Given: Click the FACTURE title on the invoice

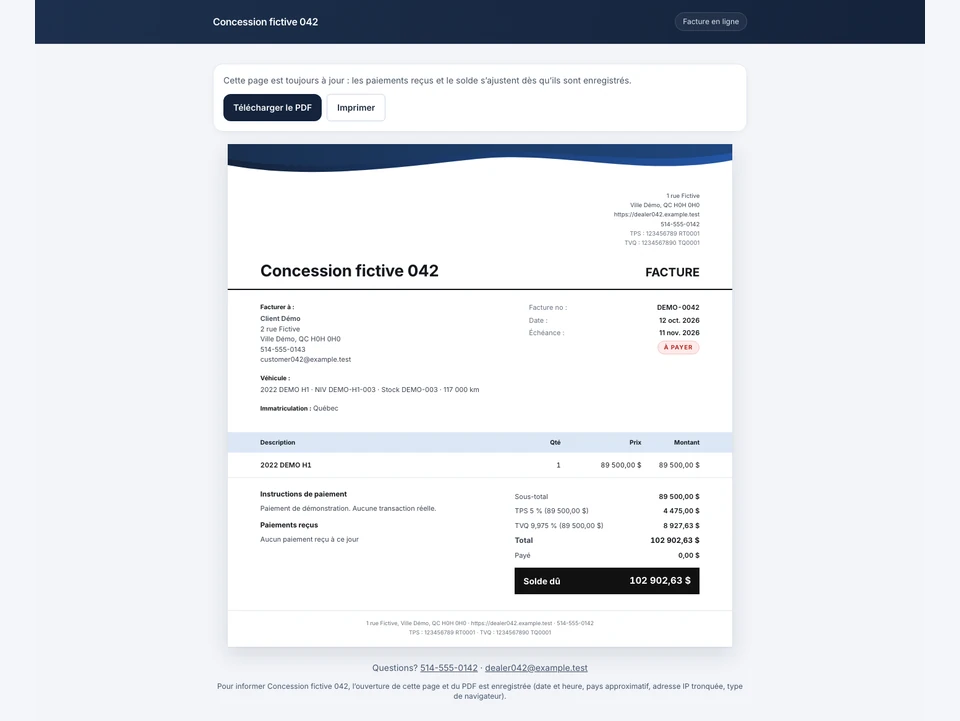Looking at the screenshot, I should [672, 272].
